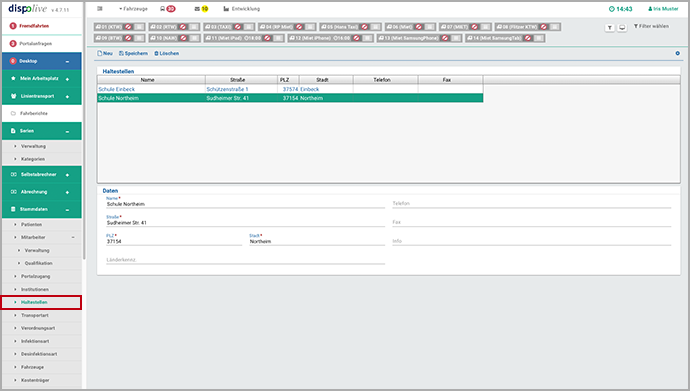Click the Länderkennz. input field
Screen dimensions: 690x391
coord(245,260)
